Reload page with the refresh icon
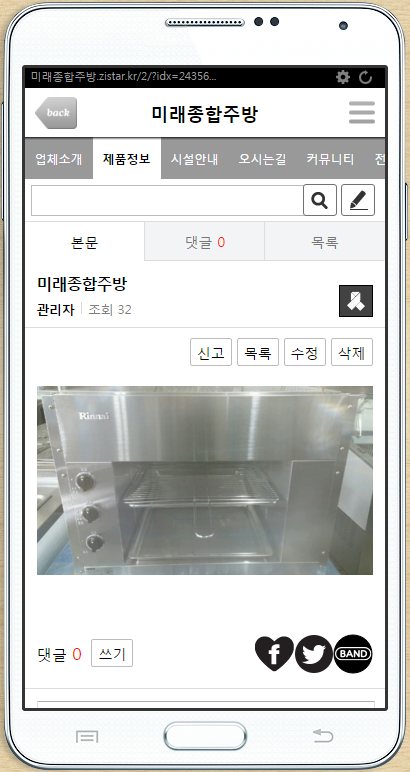The height and width of the screenshot is (772, 410). pyautogui.click(x=365, y=77)
